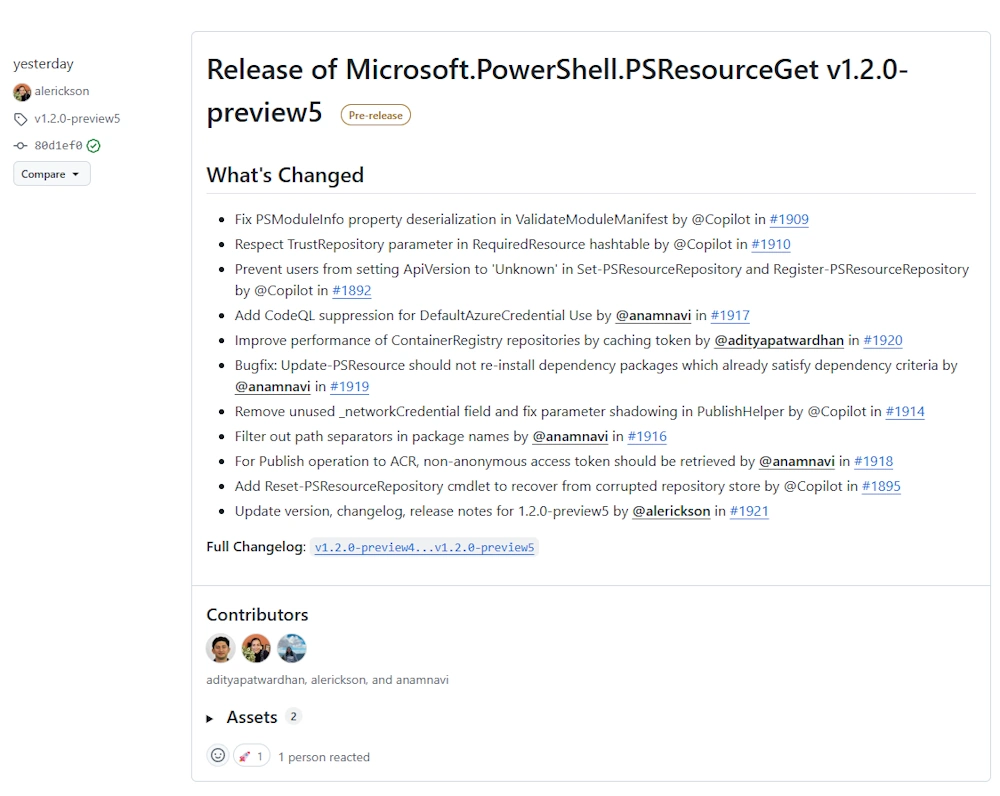The width and height of the screenshot is (1000, 796).
Task: Click the commit icon beside 80d1ef0
Action: click(x=21, y=146)
